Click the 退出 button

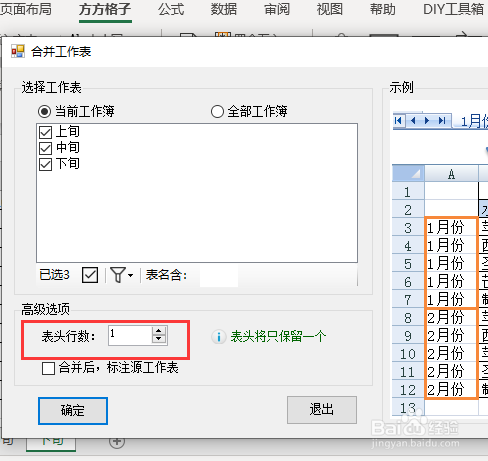(322, 410)
